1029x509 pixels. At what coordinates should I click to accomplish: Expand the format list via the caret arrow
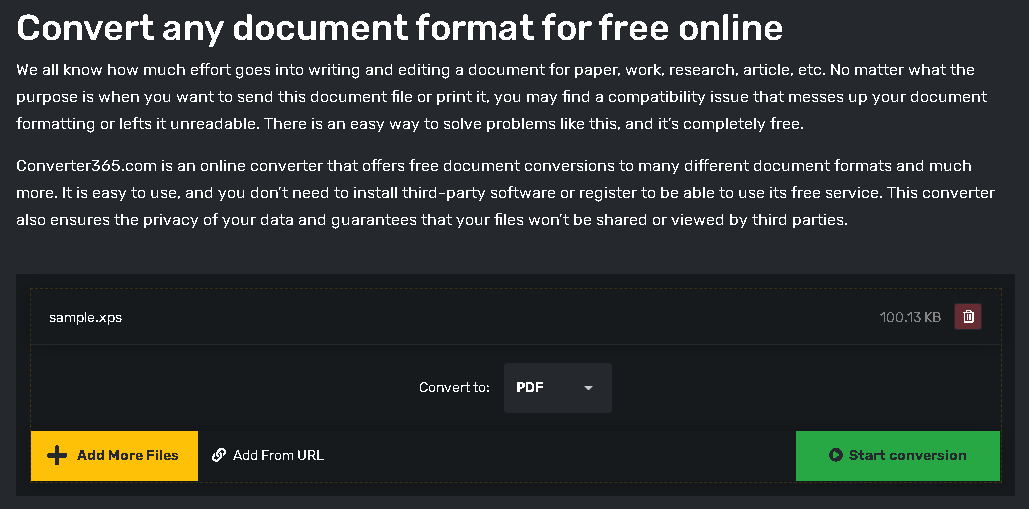tap(588, 388)
